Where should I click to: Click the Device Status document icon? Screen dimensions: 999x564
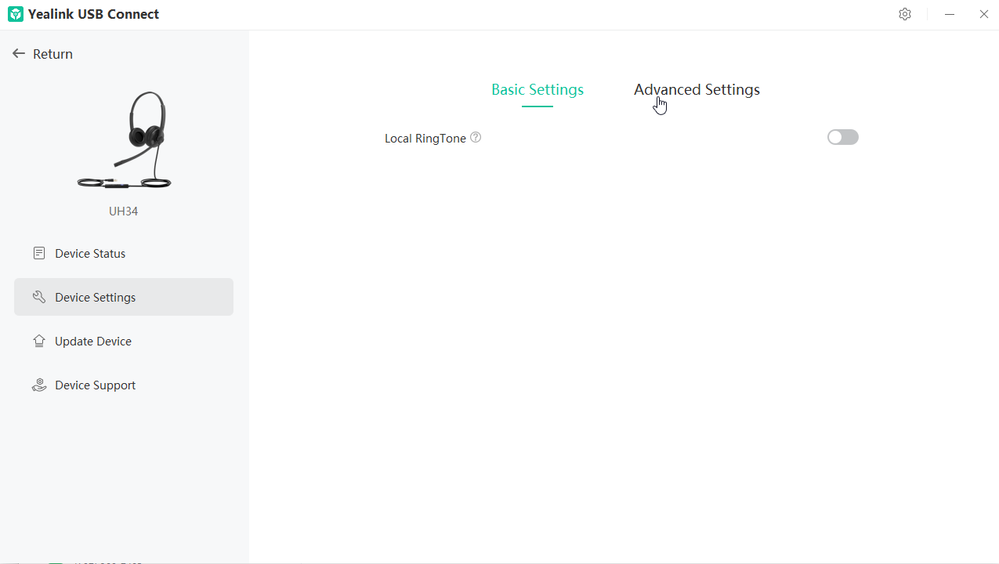[x=39, y=253]
